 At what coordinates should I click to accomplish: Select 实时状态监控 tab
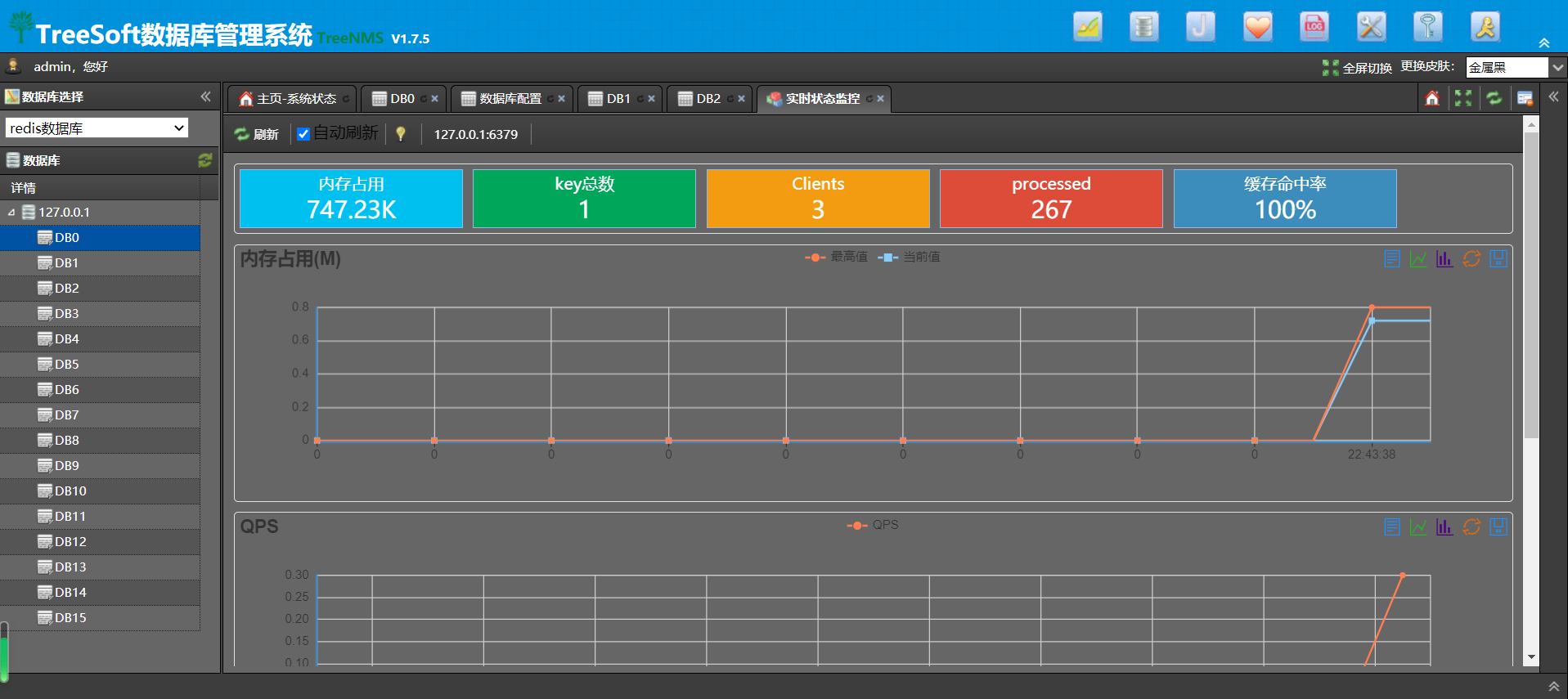coord(823,98)
